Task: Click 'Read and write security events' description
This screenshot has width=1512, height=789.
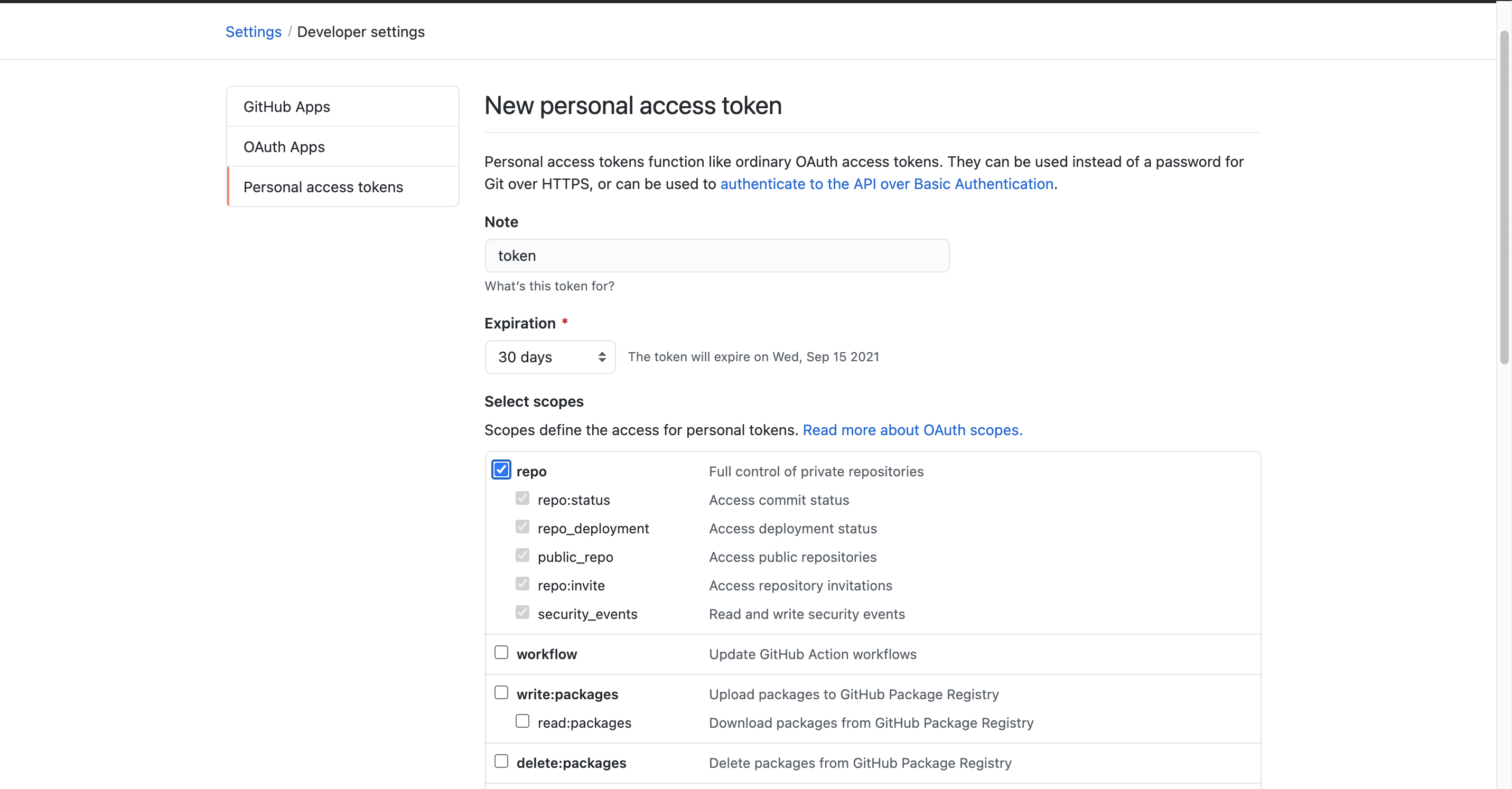Action: pos(807,614)
